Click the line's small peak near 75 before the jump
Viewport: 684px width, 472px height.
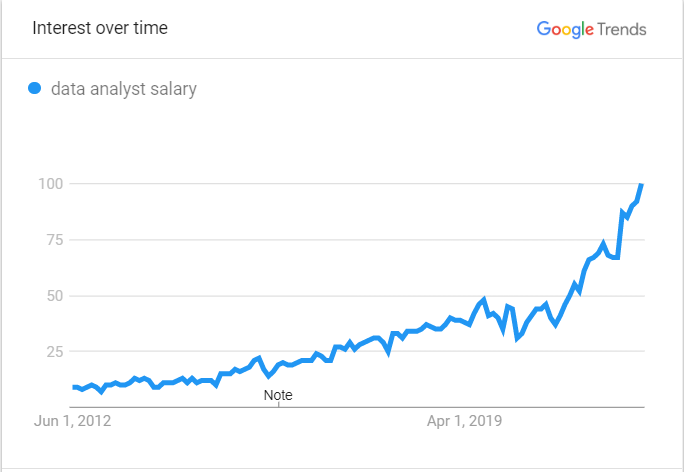click(604, 242)
